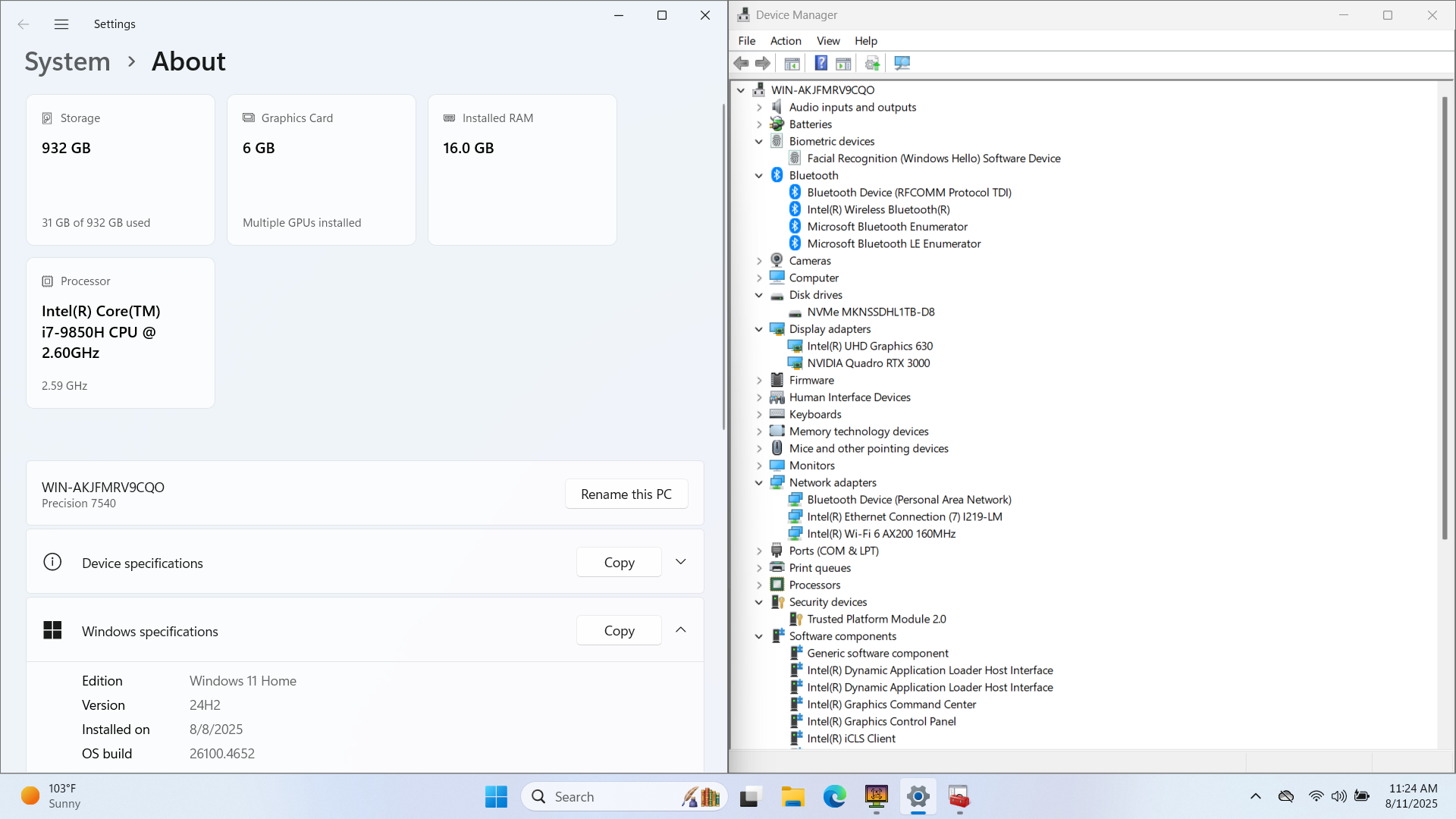The width and height of the screenshot is (1456, 819).
Task: Expand the Cameras category
Action: tap(758, 261)
